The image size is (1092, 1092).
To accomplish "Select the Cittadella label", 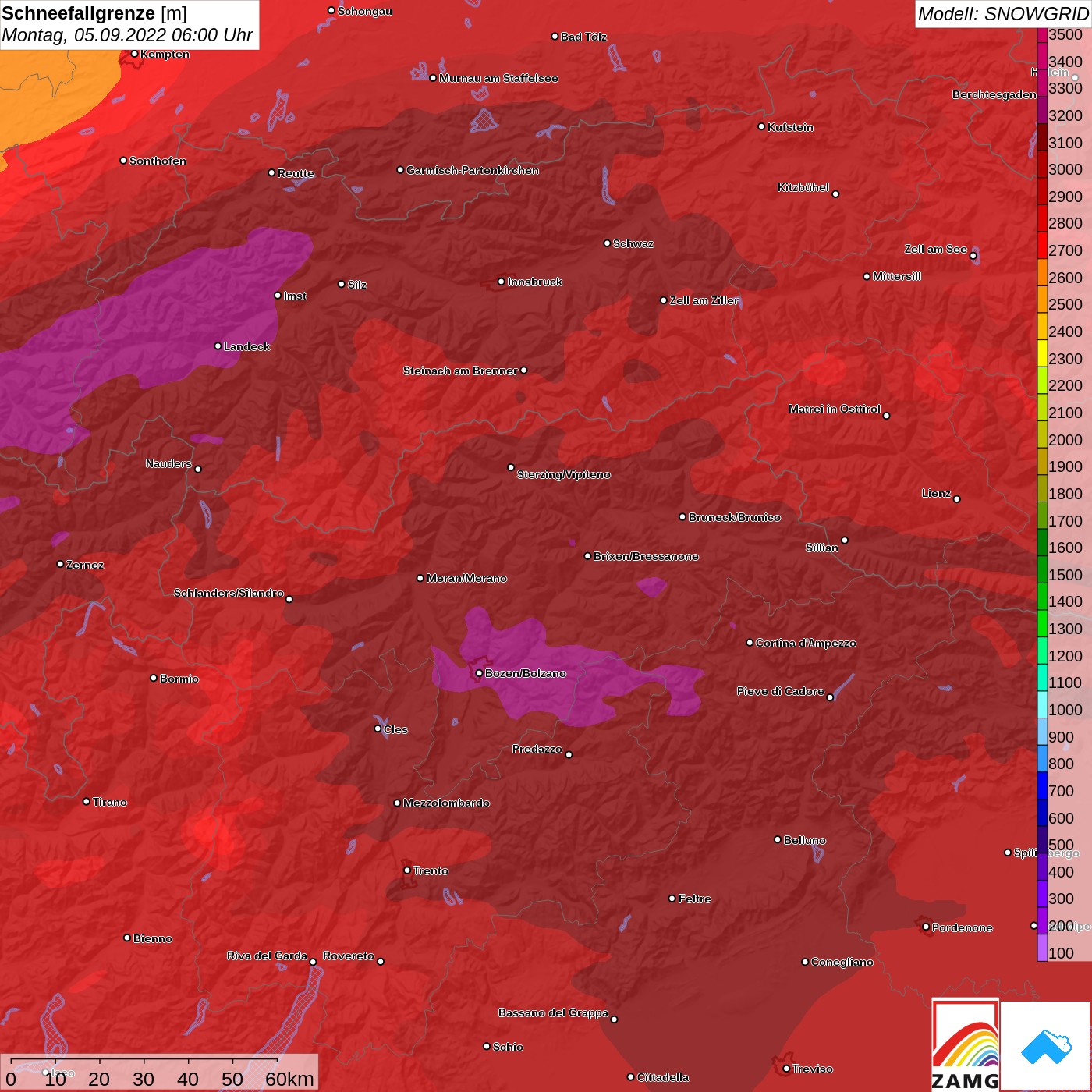I will (x=662, y=1077).
